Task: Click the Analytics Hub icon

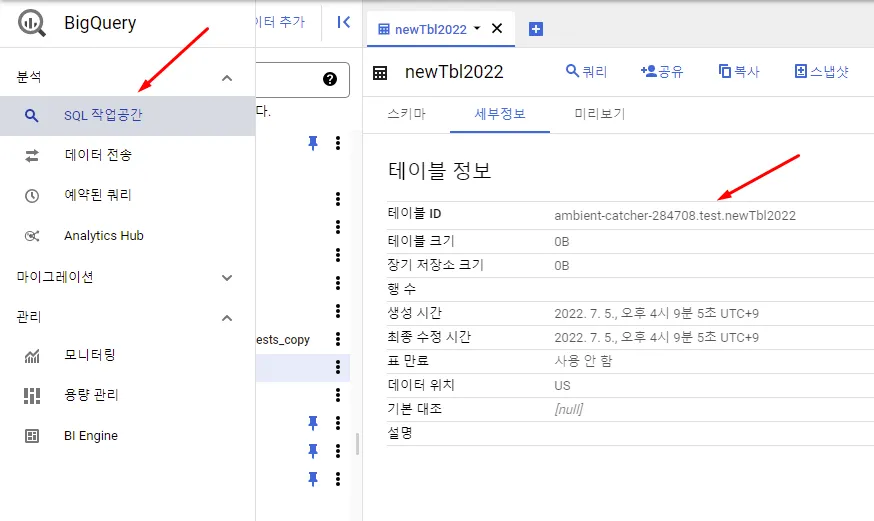Action: pos(32,236)
